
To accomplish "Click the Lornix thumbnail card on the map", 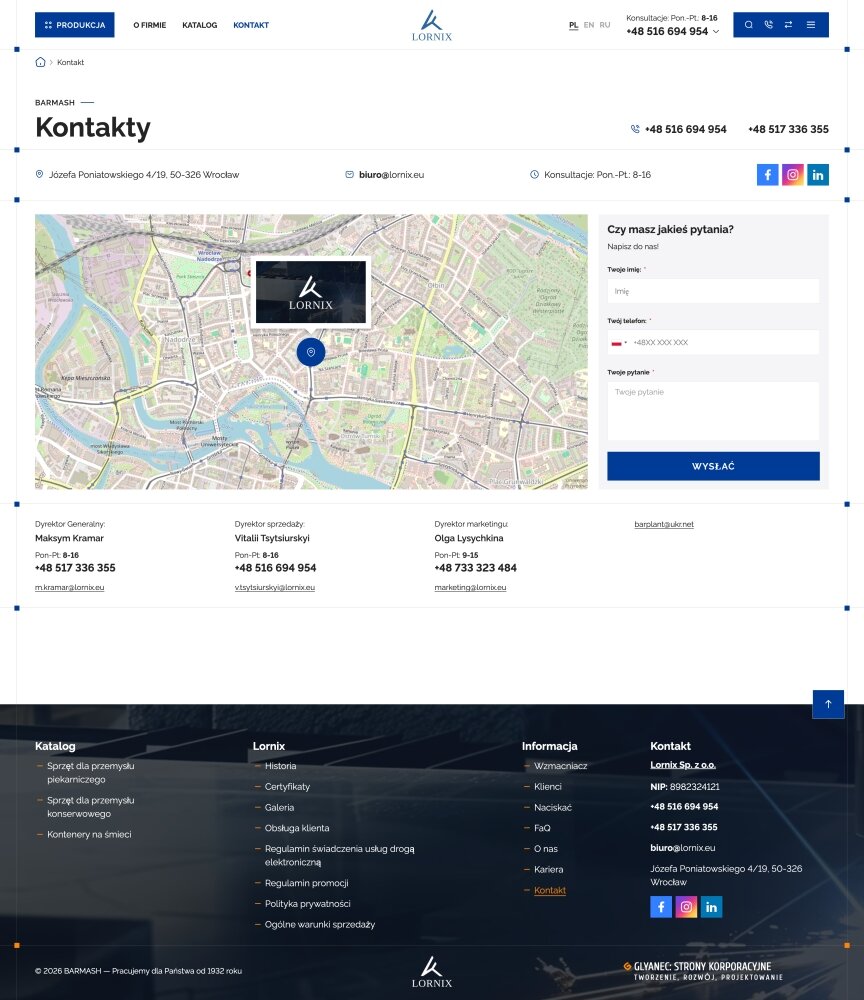I will (x=311, y=292).
